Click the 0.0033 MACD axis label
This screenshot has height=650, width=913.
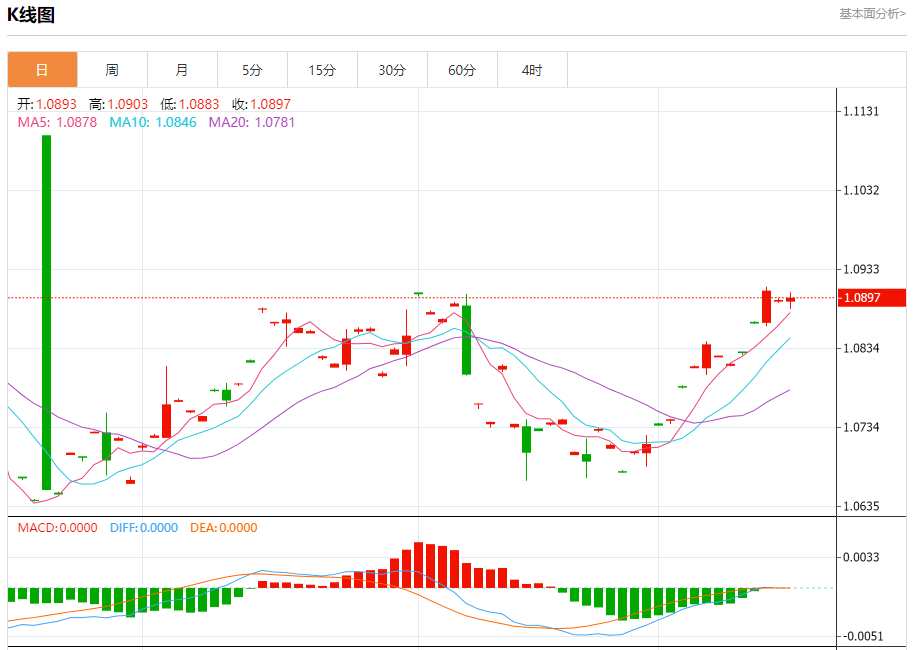861,557
